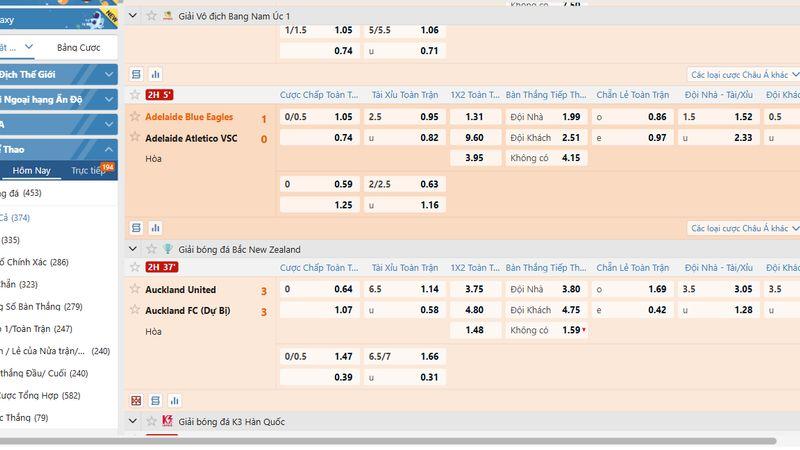Image resolution: width=800 pixels, height=450 pixels.
Task: Open the Các loại cược Châu Á khác dropdown above the Adelaide match
Action: [743, 74]
